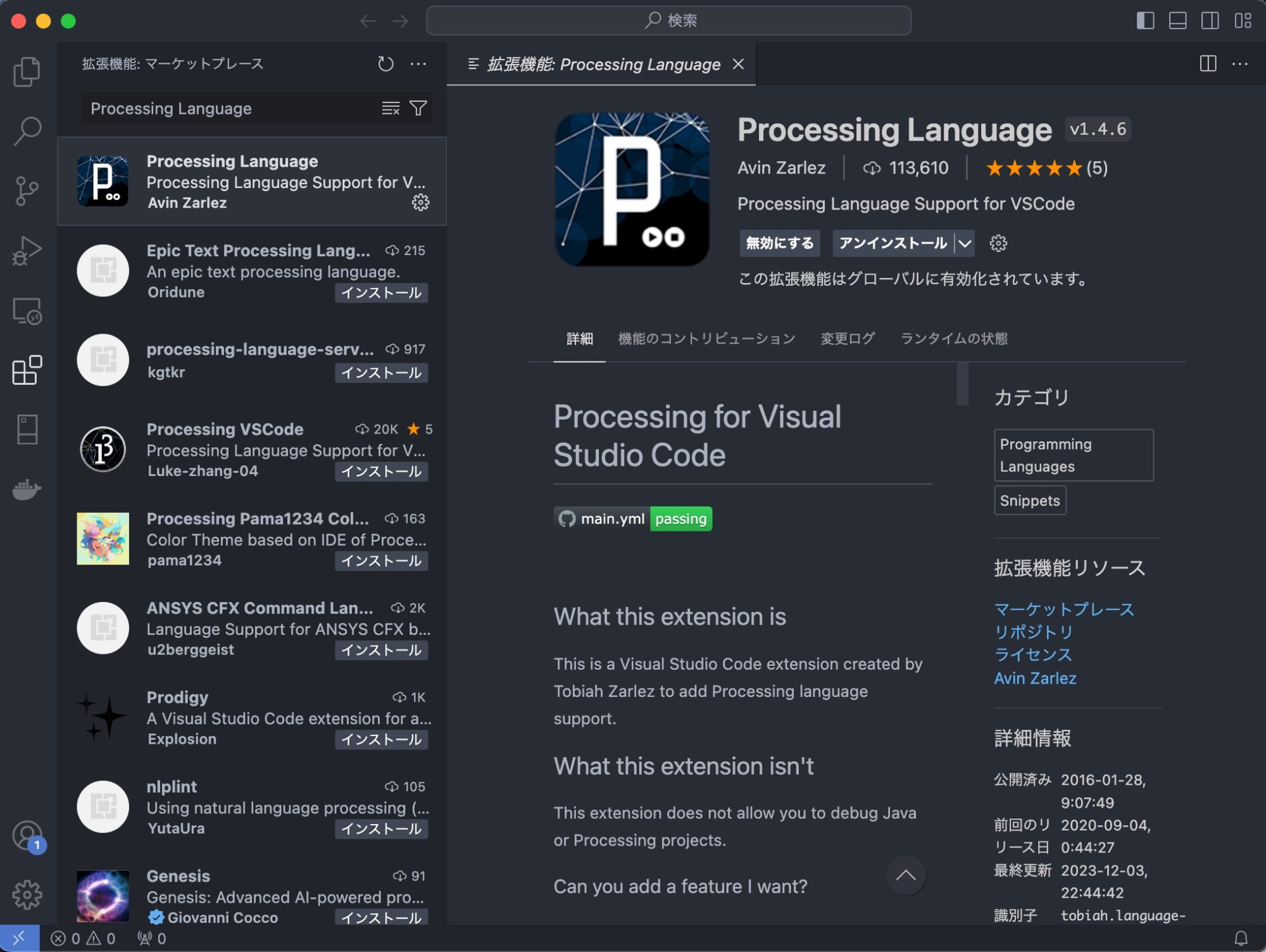Open manage gear beside uninstall button
This screenshot has width=1266, height=952.
998,243
